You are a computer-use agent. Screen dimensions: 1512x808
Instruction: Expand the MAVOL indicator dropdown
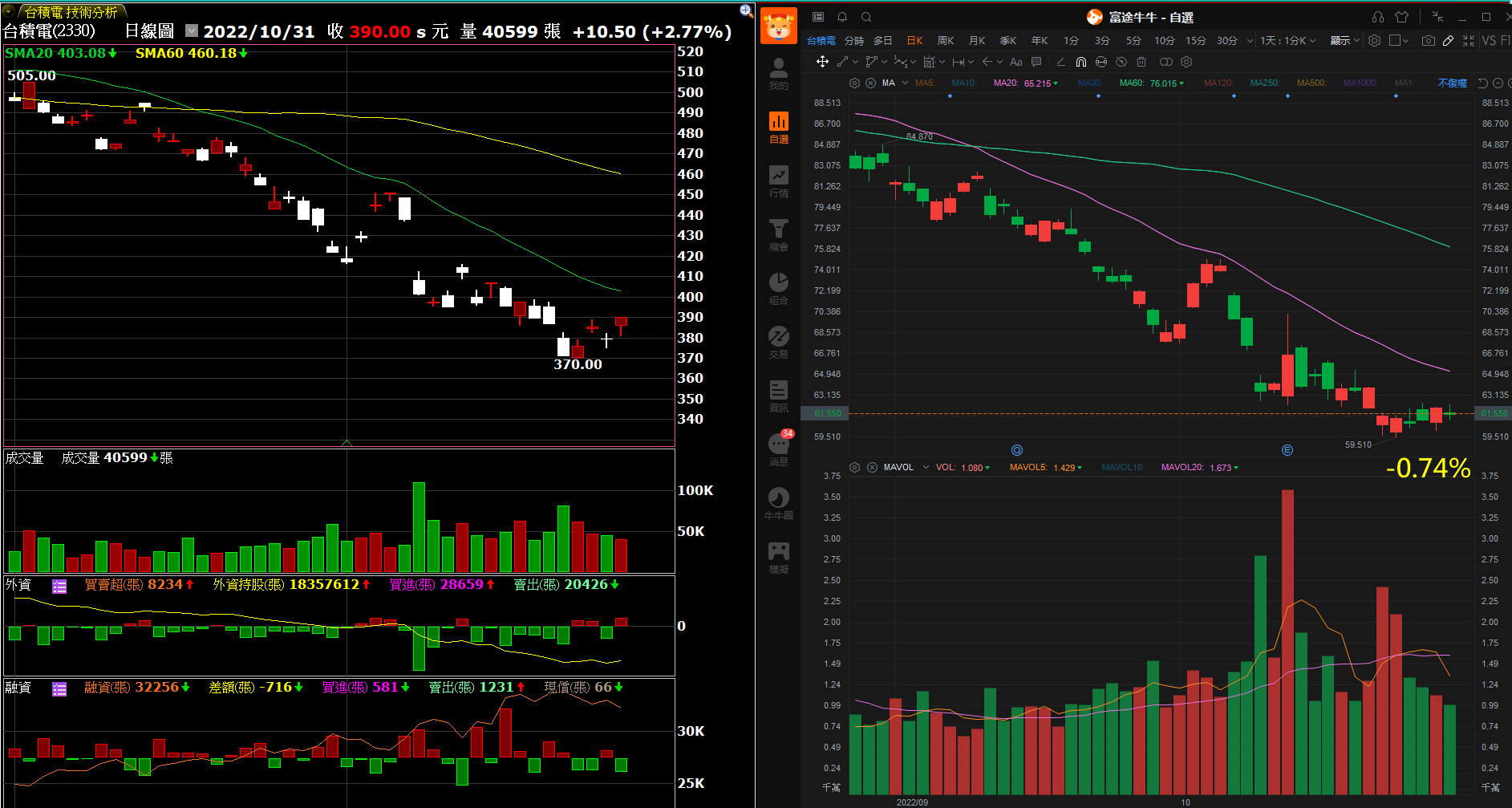[x=925, y=467]
